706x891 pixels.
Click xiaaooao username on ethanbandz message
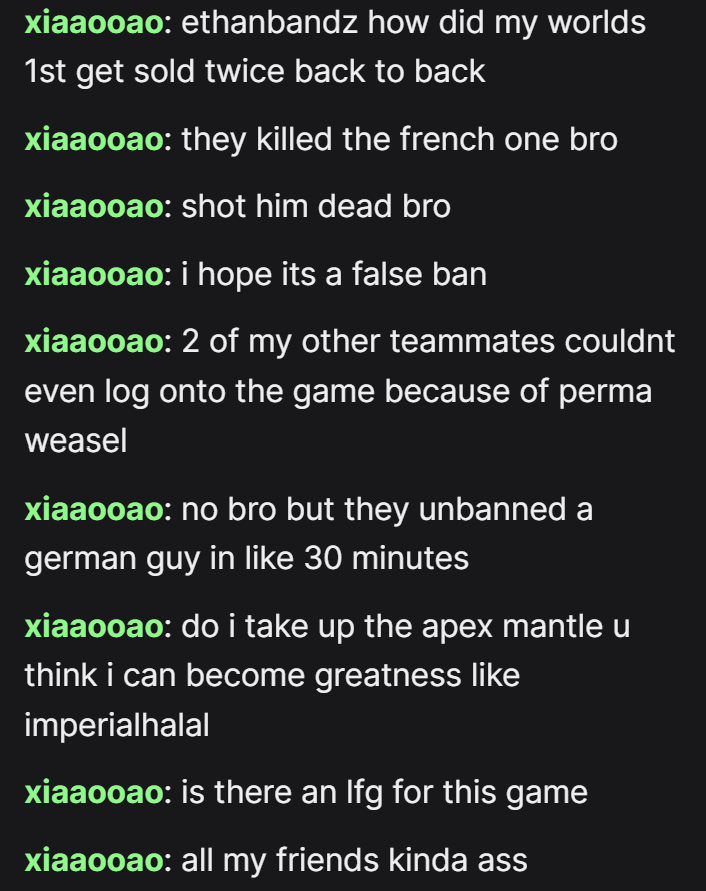94,23
